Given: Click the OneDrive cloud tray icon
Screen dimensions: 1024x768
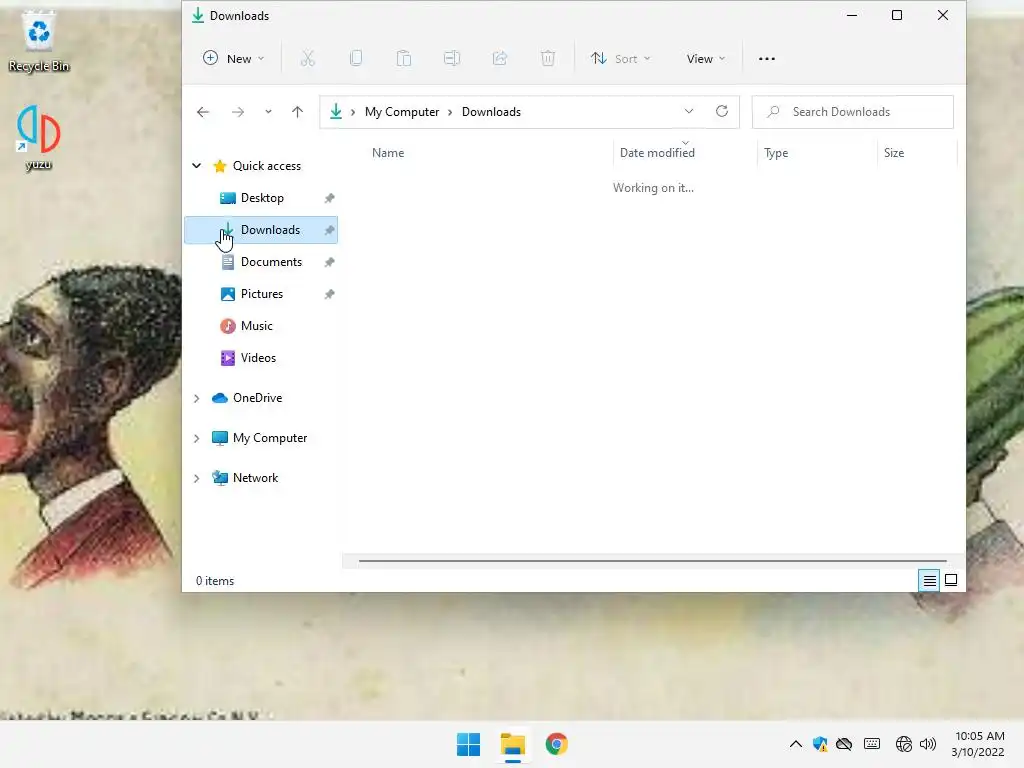Looking at the screenshot, I should (x=844, y=744).
